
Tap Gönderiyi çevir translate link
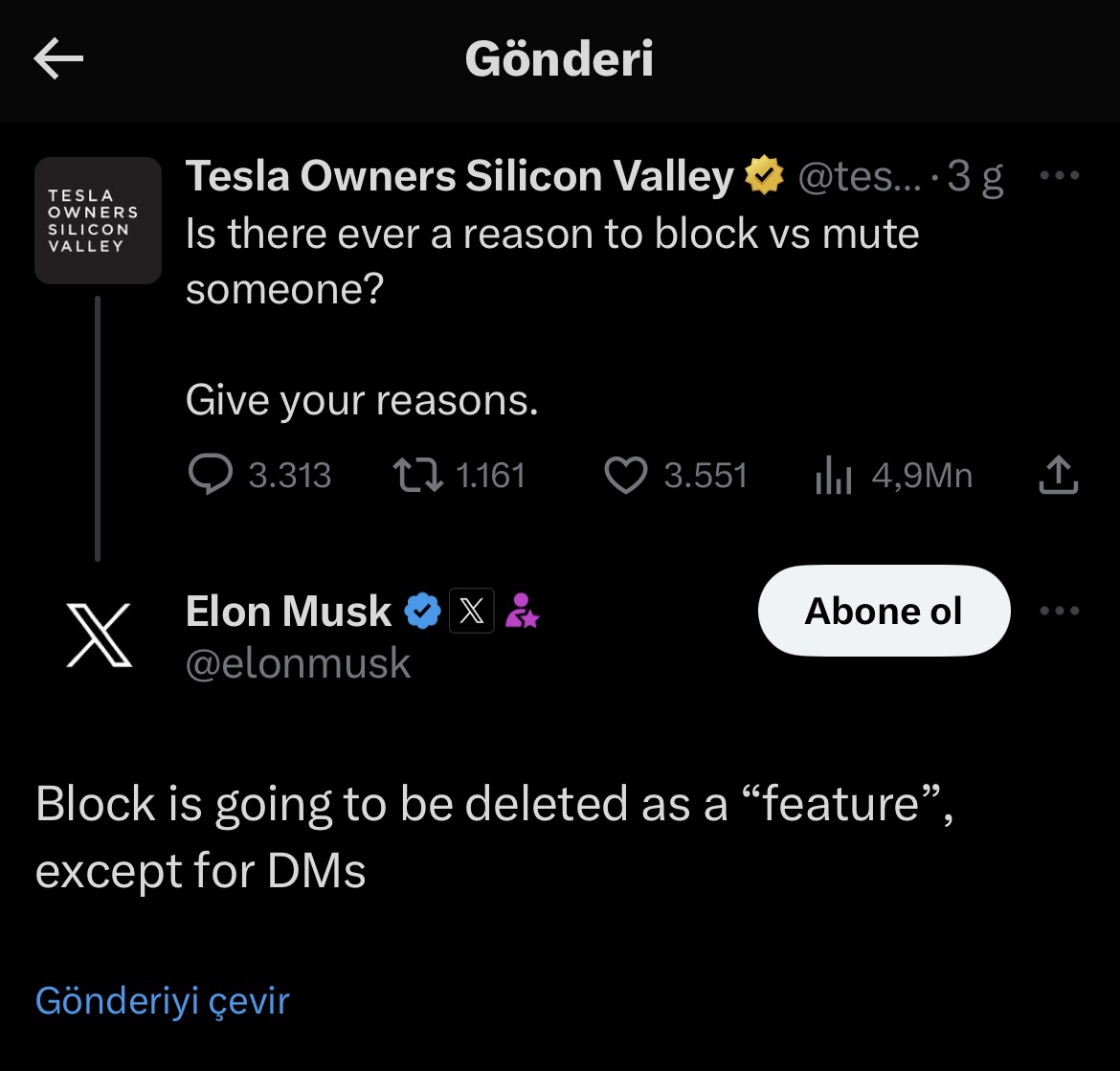click(x=162, y=1001)
